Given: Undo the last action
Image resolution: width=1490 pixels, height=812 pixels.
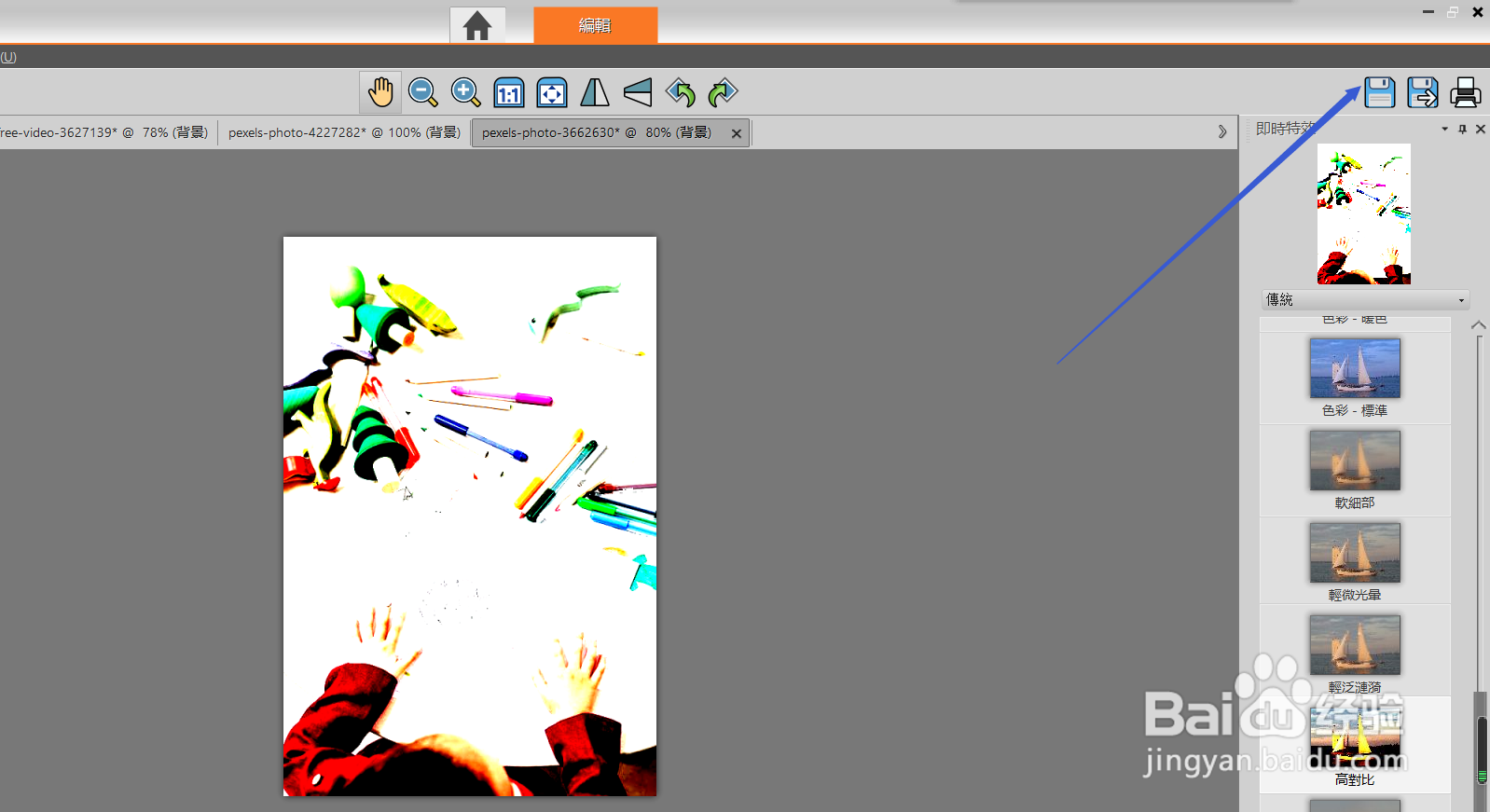Looking at the screenshot, I should [681, 92].
